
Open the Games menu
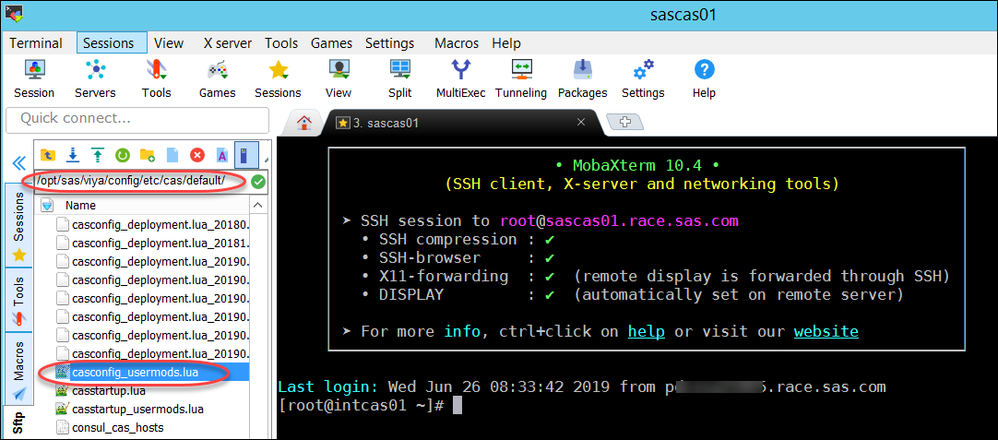(332, 43)
